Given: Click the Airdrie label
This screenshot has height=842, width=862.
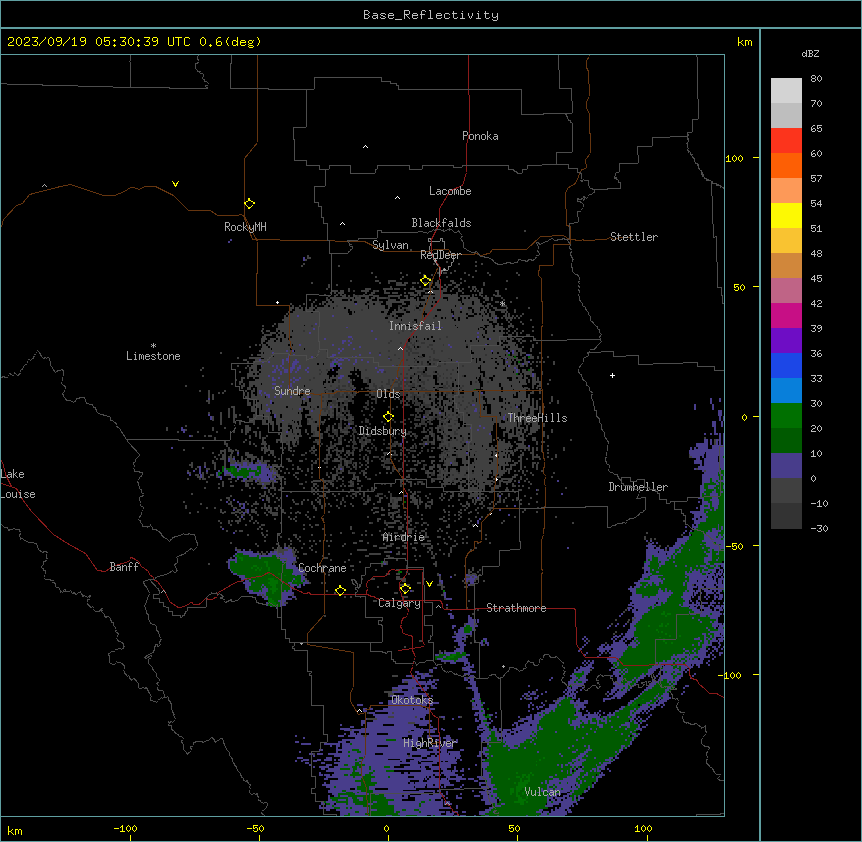Looking at the screenshot, I should 404,537.
